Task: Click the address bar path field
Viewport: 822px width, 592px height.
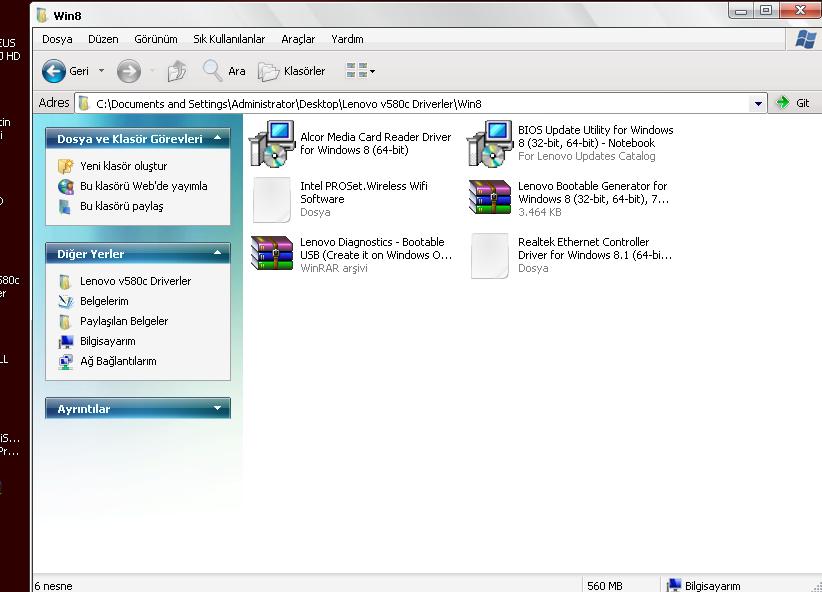Action: (421, 103)
